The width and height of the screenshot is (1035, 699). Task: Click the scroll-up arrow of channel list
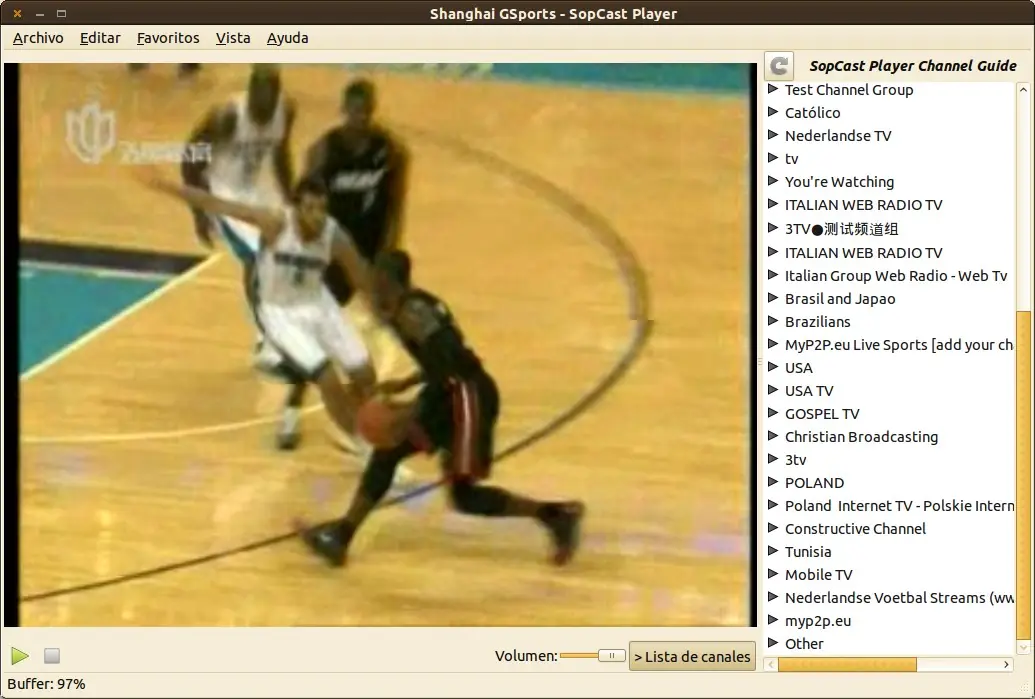(1024, 89)
